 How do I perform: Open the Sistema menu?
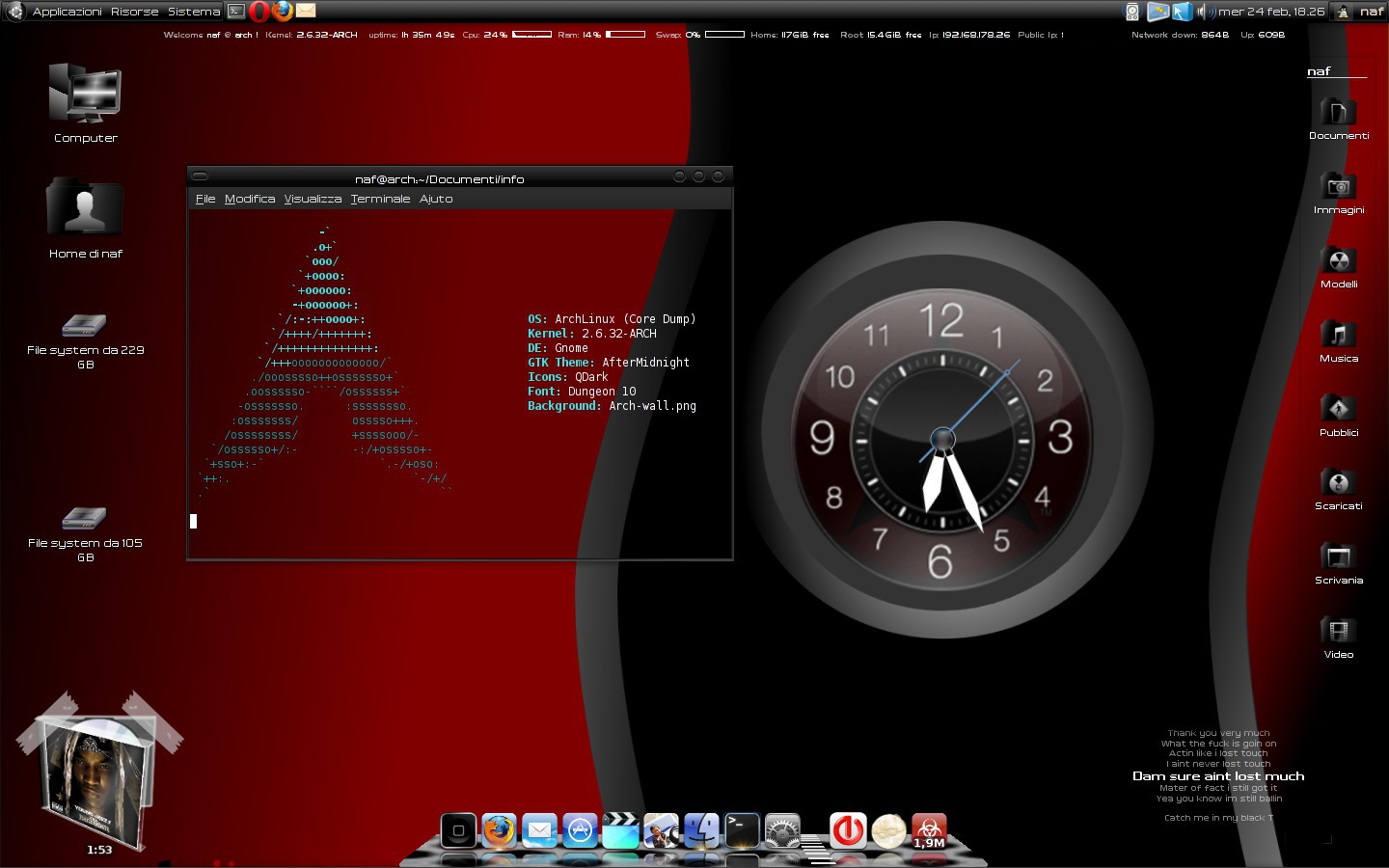(x=194, y=12)
